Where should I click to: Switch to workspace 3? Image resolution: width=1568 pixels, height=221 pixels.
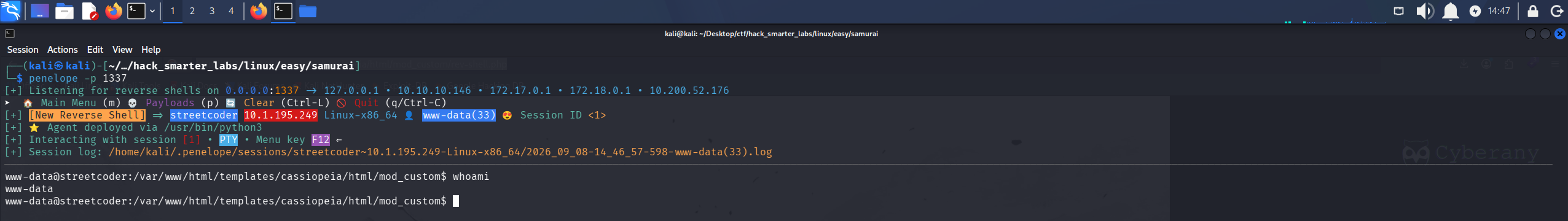pyautogui.click(x=212, y=11)
